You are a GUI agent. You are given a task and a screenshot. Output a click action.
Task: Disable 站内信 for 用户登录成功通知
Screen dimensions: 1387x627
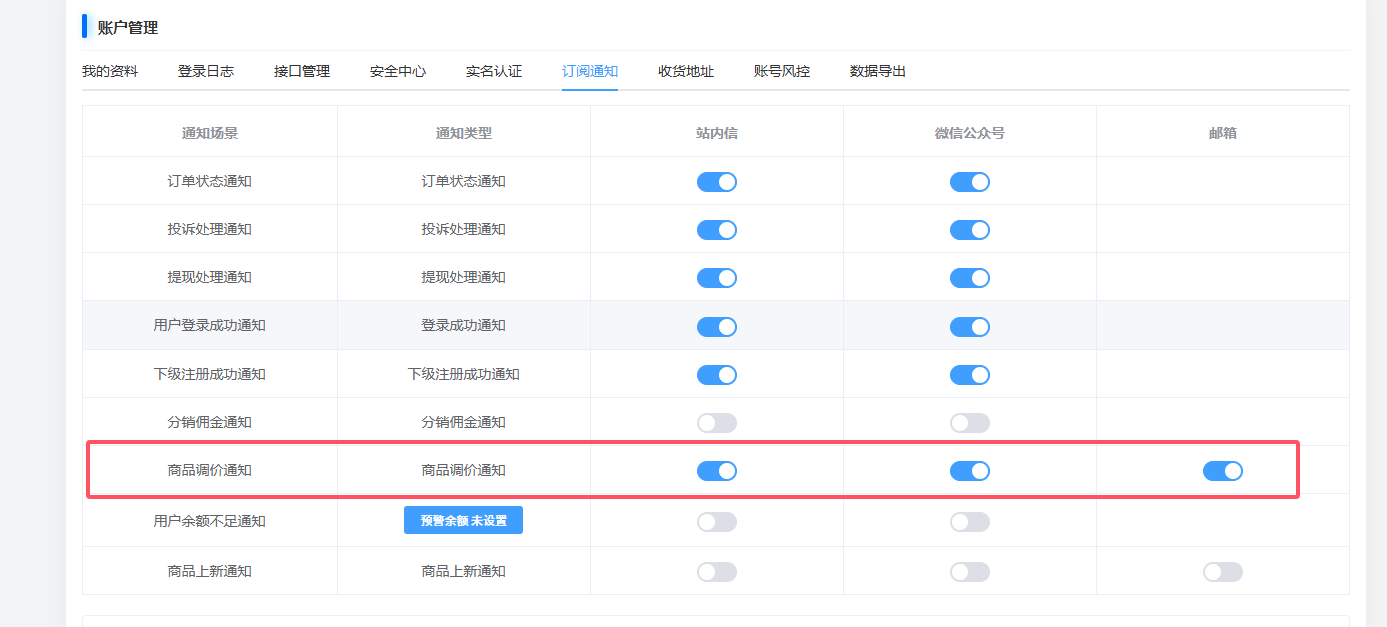(717, 326)
